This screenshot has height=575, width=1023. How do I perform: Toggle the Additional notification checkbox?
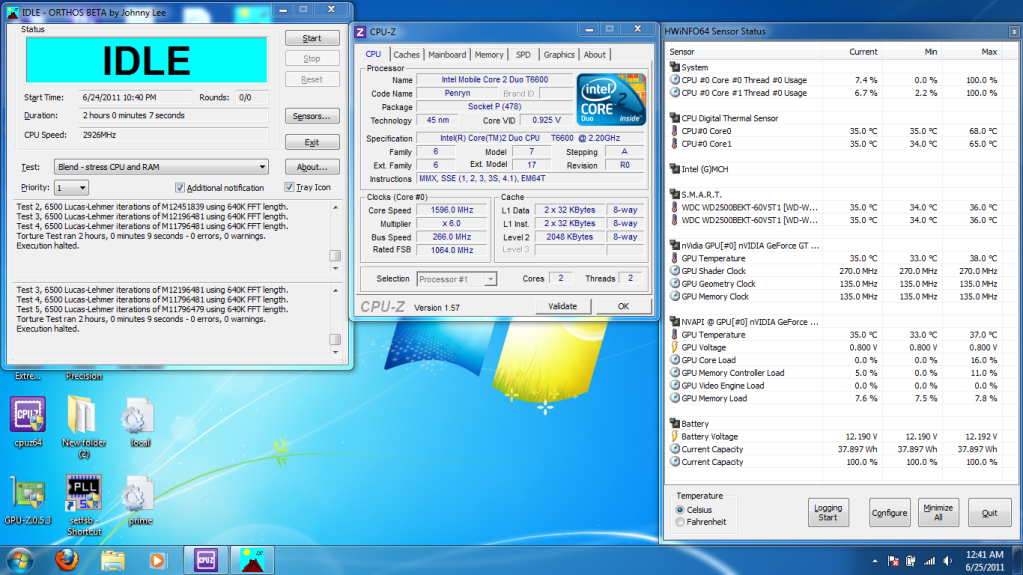point(179,187)
